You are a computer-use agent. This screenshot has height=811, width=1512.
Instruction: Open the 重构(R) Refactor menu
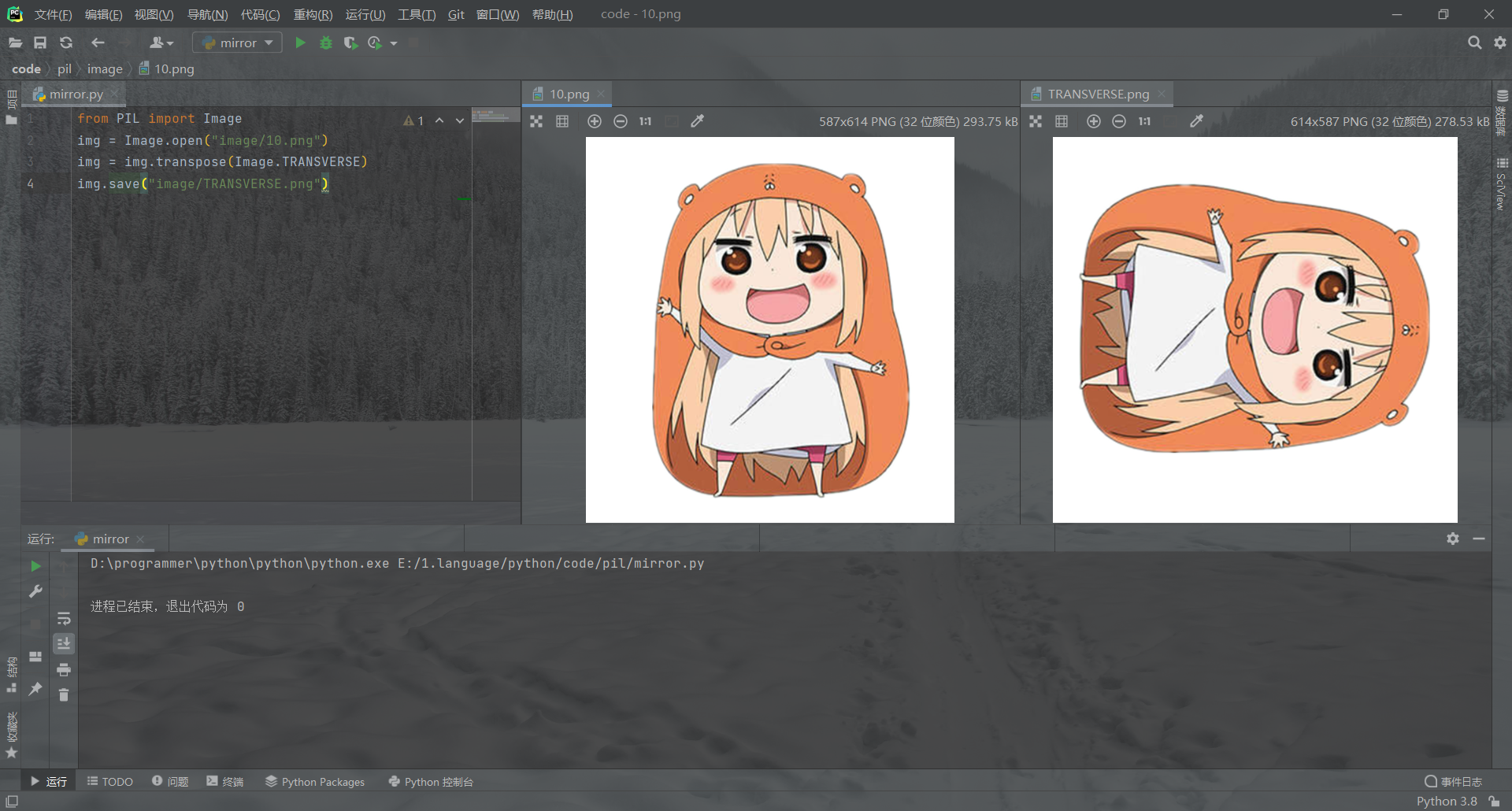click(x=313, y=14)
